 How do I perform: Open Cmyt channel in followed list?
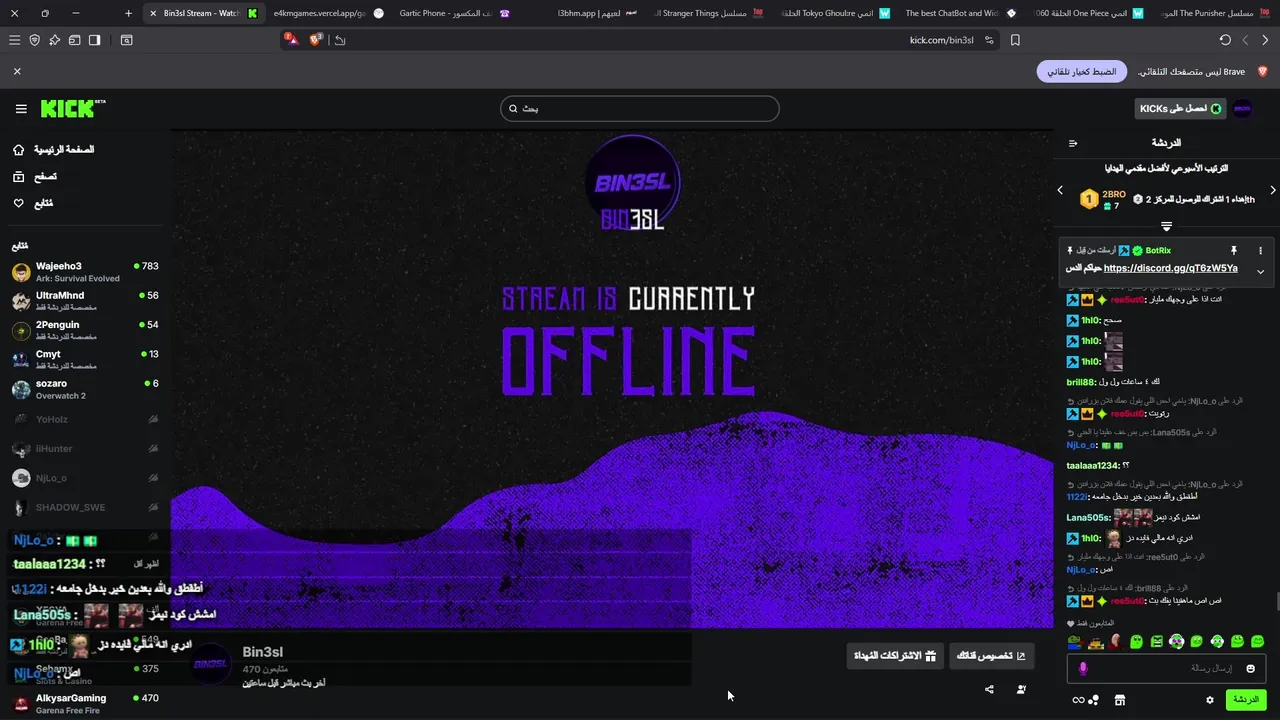(x=85, y=360)
